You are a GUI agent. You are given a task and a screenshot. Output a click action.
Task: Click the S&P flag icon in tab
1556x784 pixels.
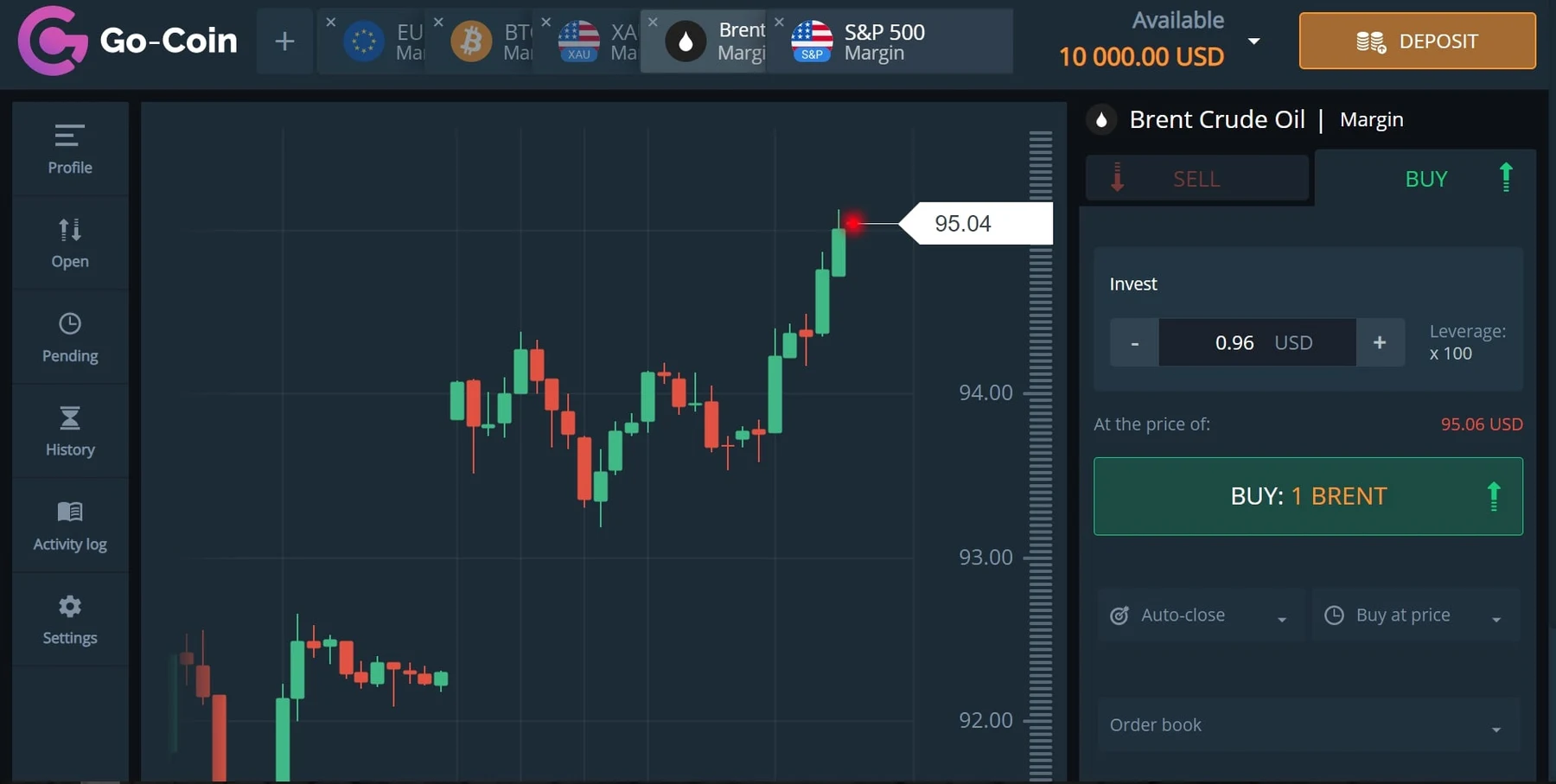point(813,41)
